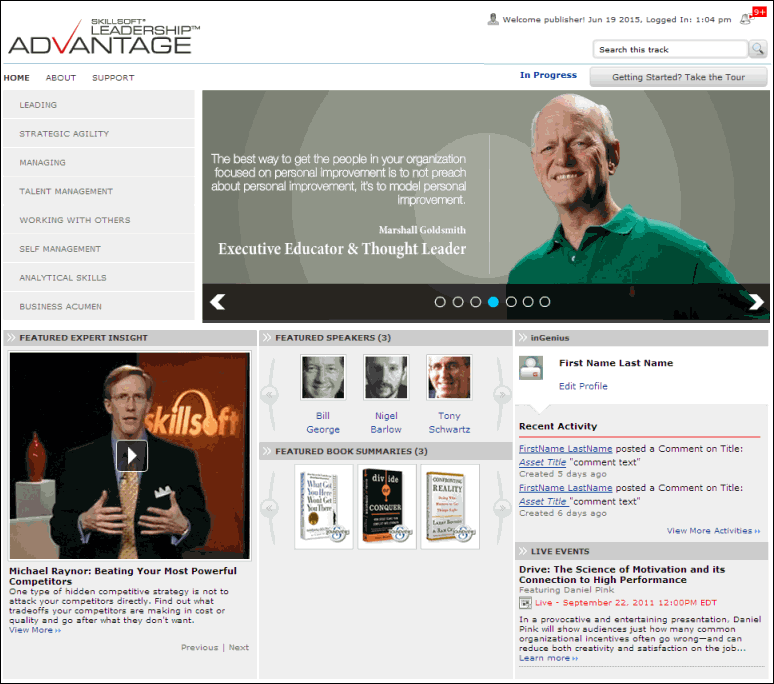Play the Michael Raynor video
Viewport: 774px width, 684px height.
point(131,456)
